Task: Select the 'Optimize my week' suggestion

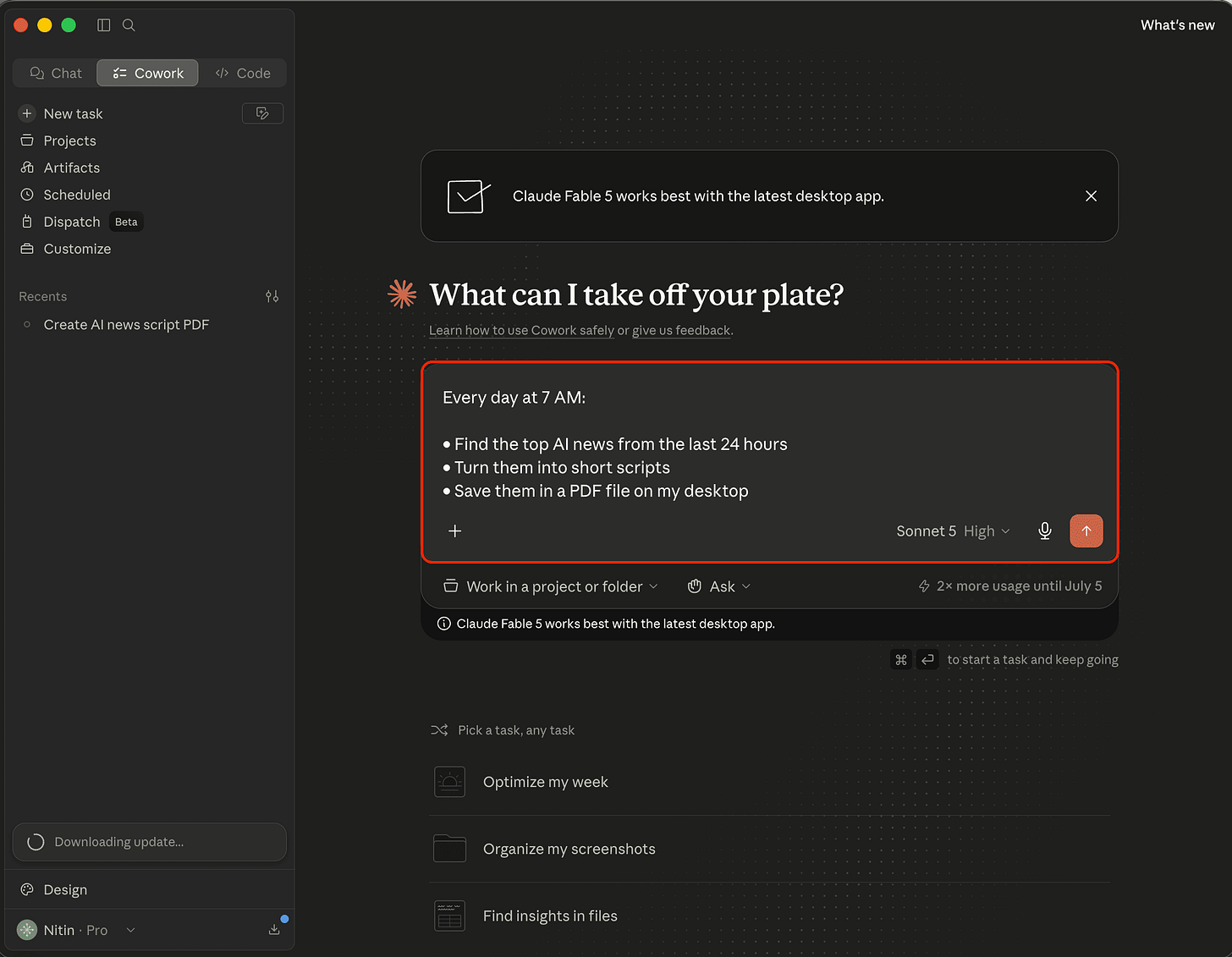Action: click(x=769, y=782)
